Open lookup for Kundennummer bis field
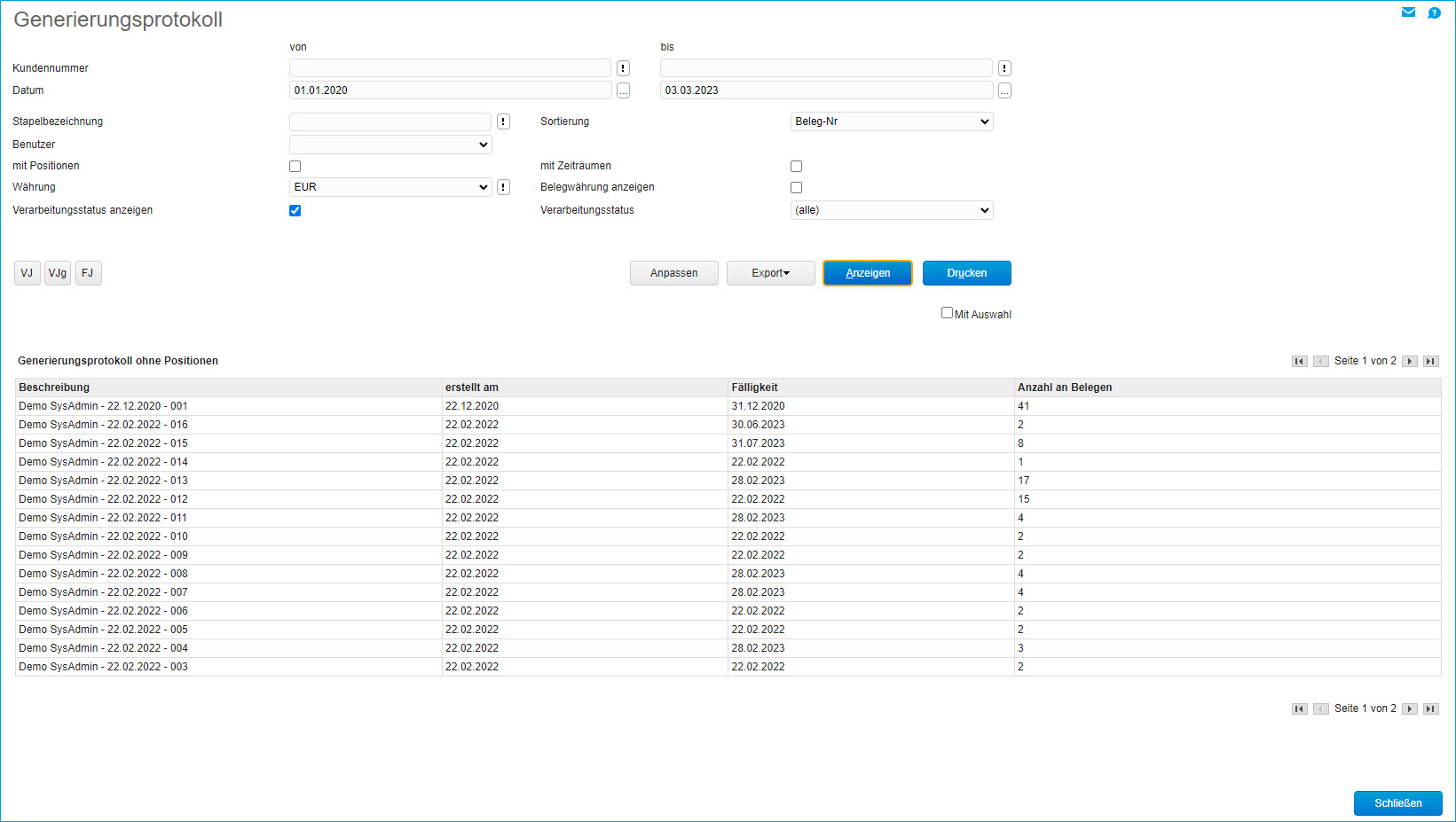This screenshot has width=1456, height=822. click(1004, 68)
